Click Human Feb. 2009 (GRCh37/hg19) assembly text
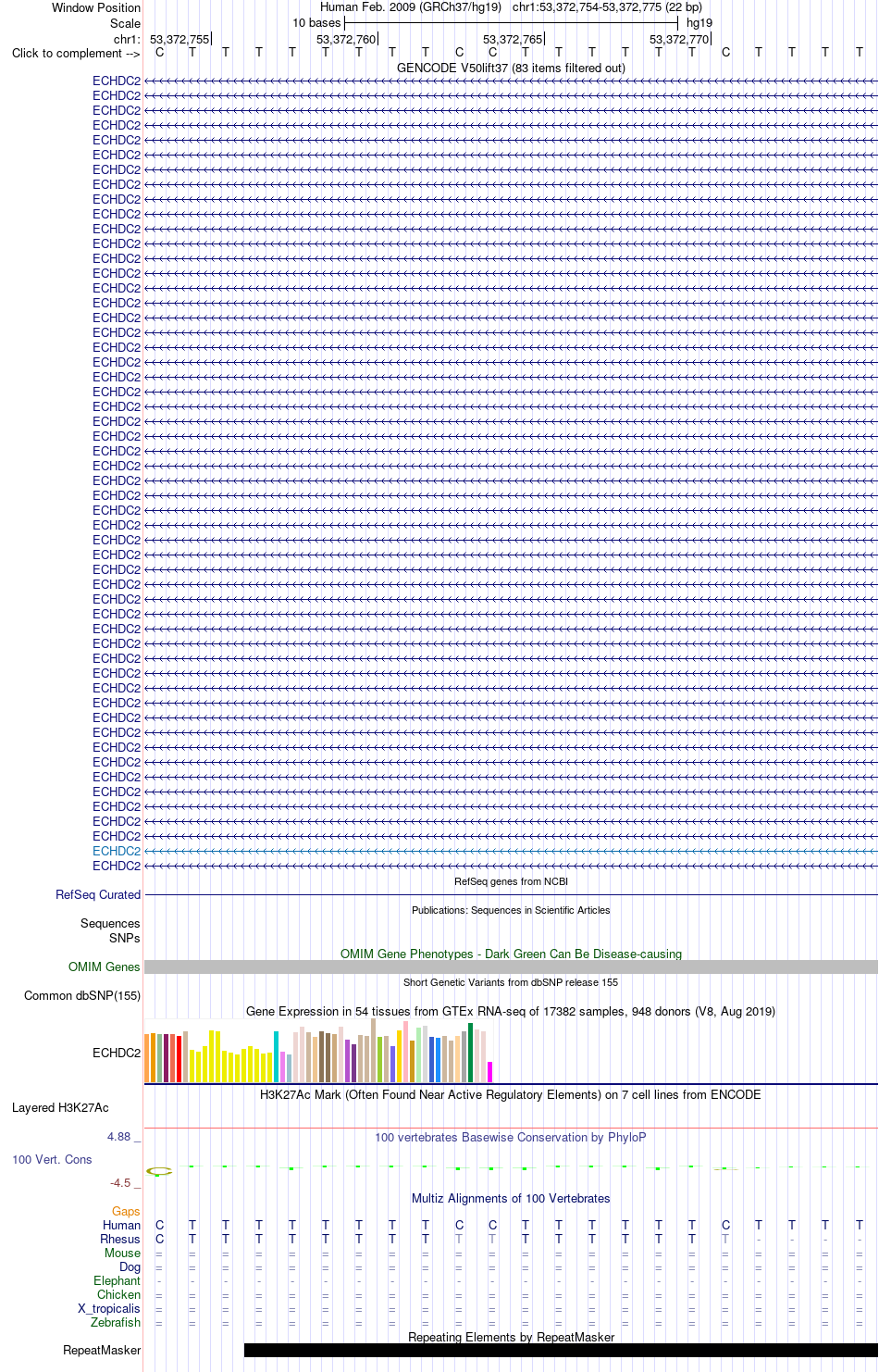Screen dimensions: 879x1372 point(411,7)
